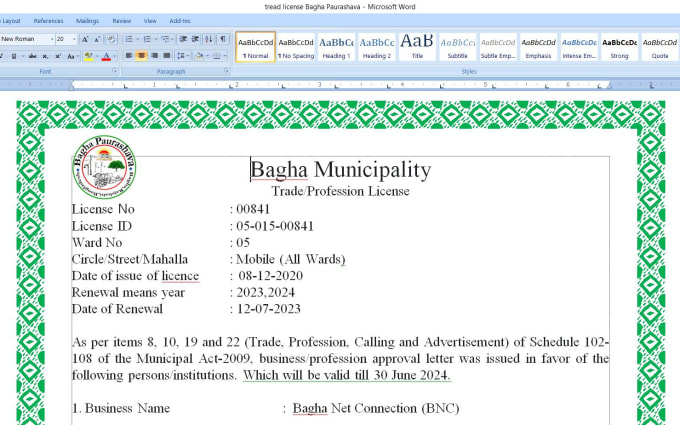Toggle center alignment
The width and height of the screenshot is (680, 425).
coord(141,56)
